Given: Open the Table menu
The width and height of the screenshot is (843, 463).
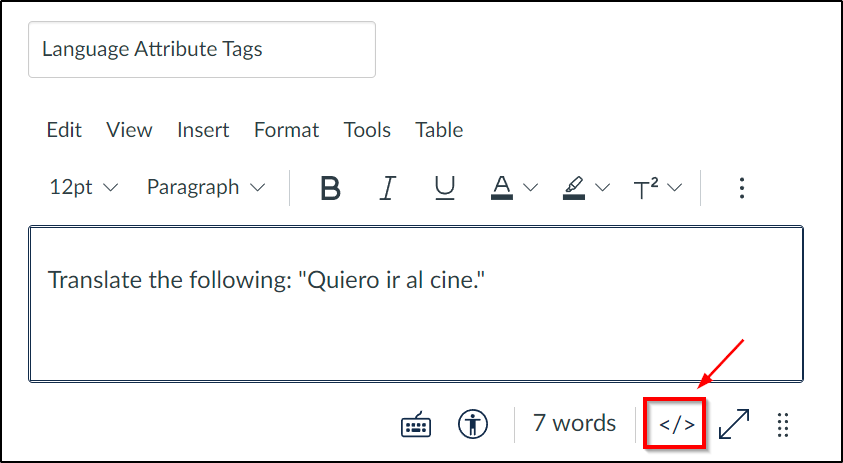Looking at the screenshot, I should pos(439,130).
